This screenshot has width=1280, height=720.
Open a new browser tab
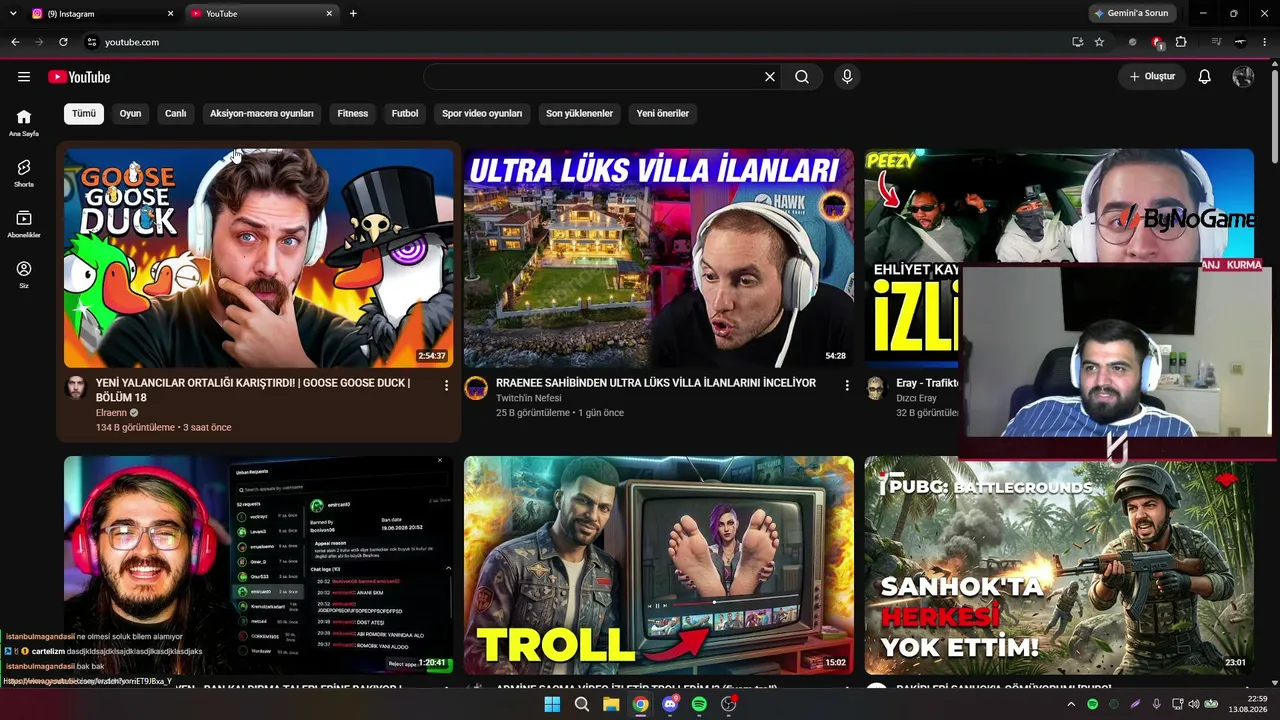tap(353, 14)
